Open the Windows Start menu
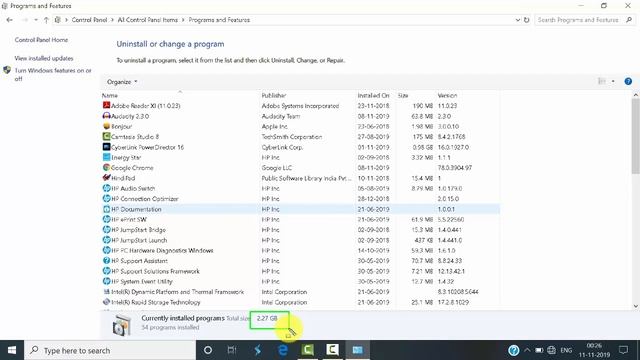640x360 pixels. click(12, 350)
